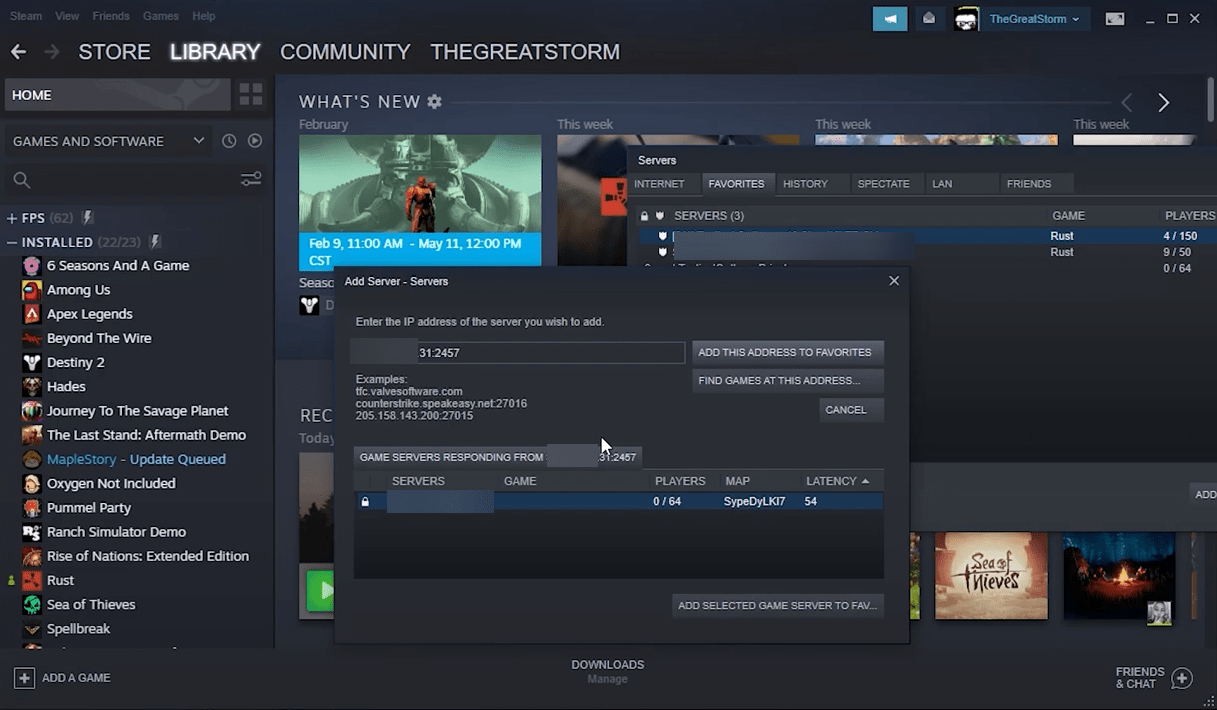This screenshot has width=1217, height=710.
Task: Click the announcements megaphone icon
Action: 889,18
